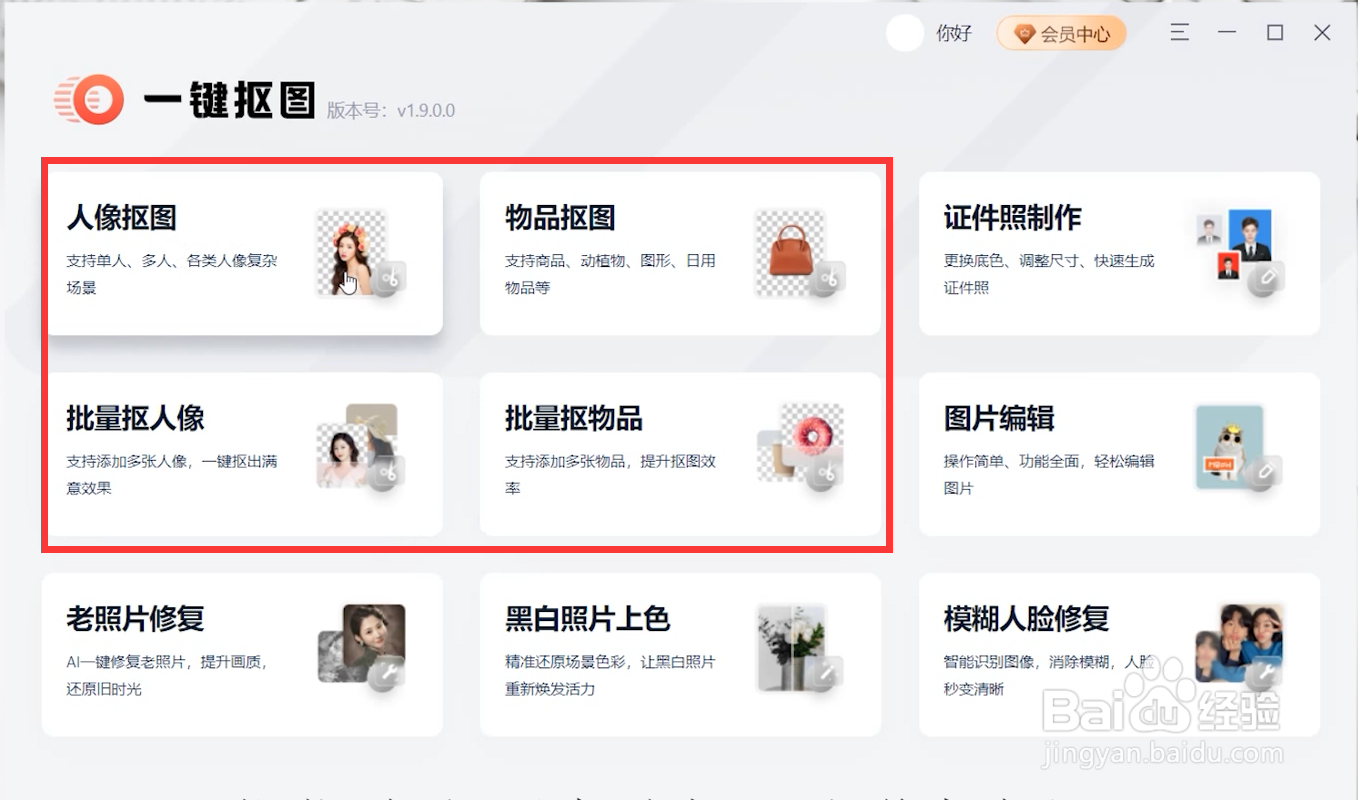Open the 黑白照片上色 colorization feature
This screenshot has width=1358, height=800.
(x=620, y=655)
